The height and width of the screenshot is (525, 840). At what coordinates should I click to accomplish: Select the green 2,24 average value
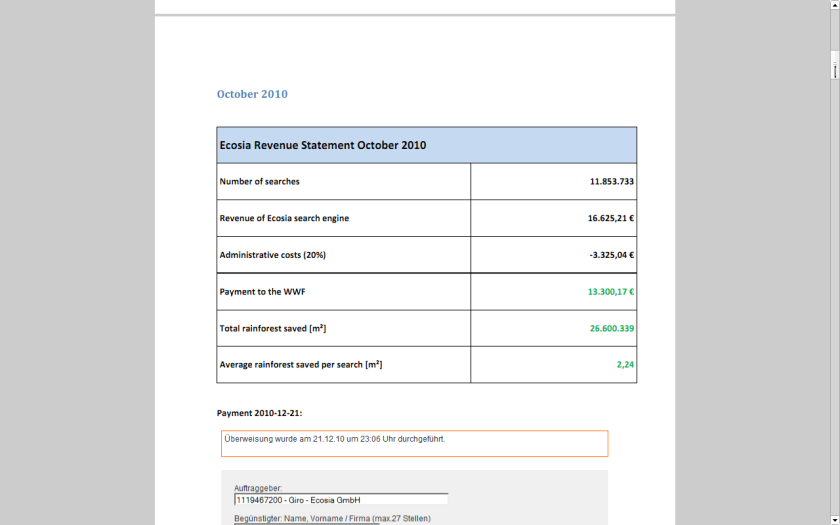(x=625, y=365)
